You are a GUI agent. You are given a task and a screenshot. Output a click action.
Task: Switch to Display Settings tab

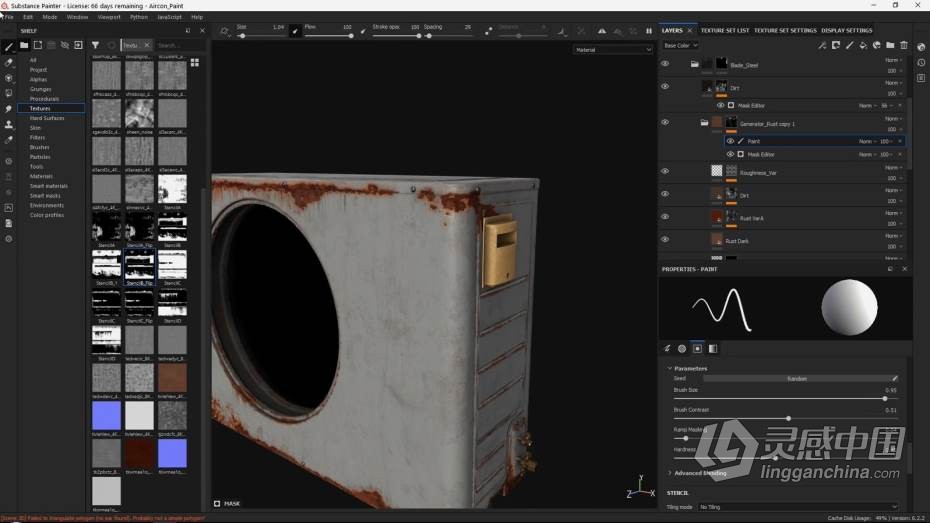click(x=846, y=30)
